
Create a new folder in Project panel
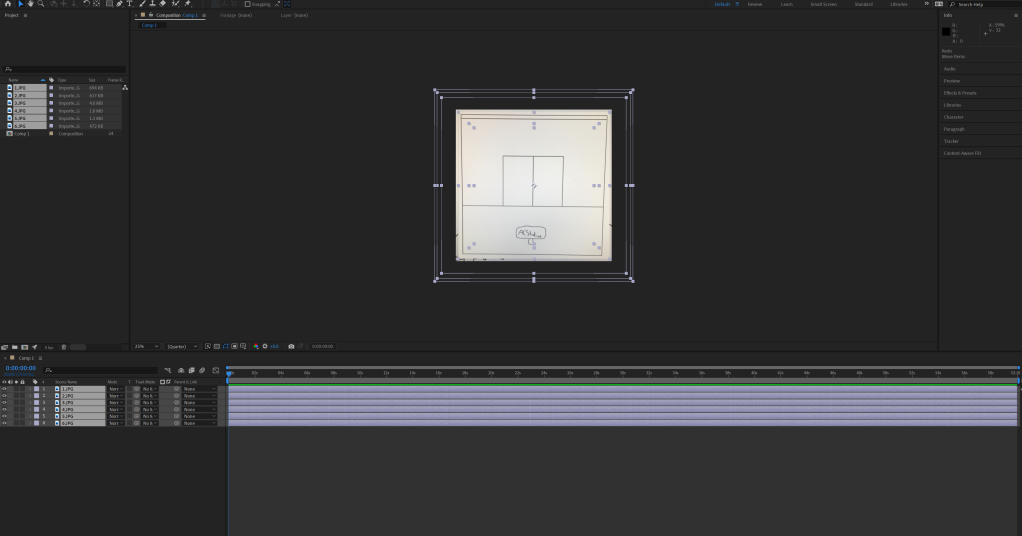tap(16, 347)
